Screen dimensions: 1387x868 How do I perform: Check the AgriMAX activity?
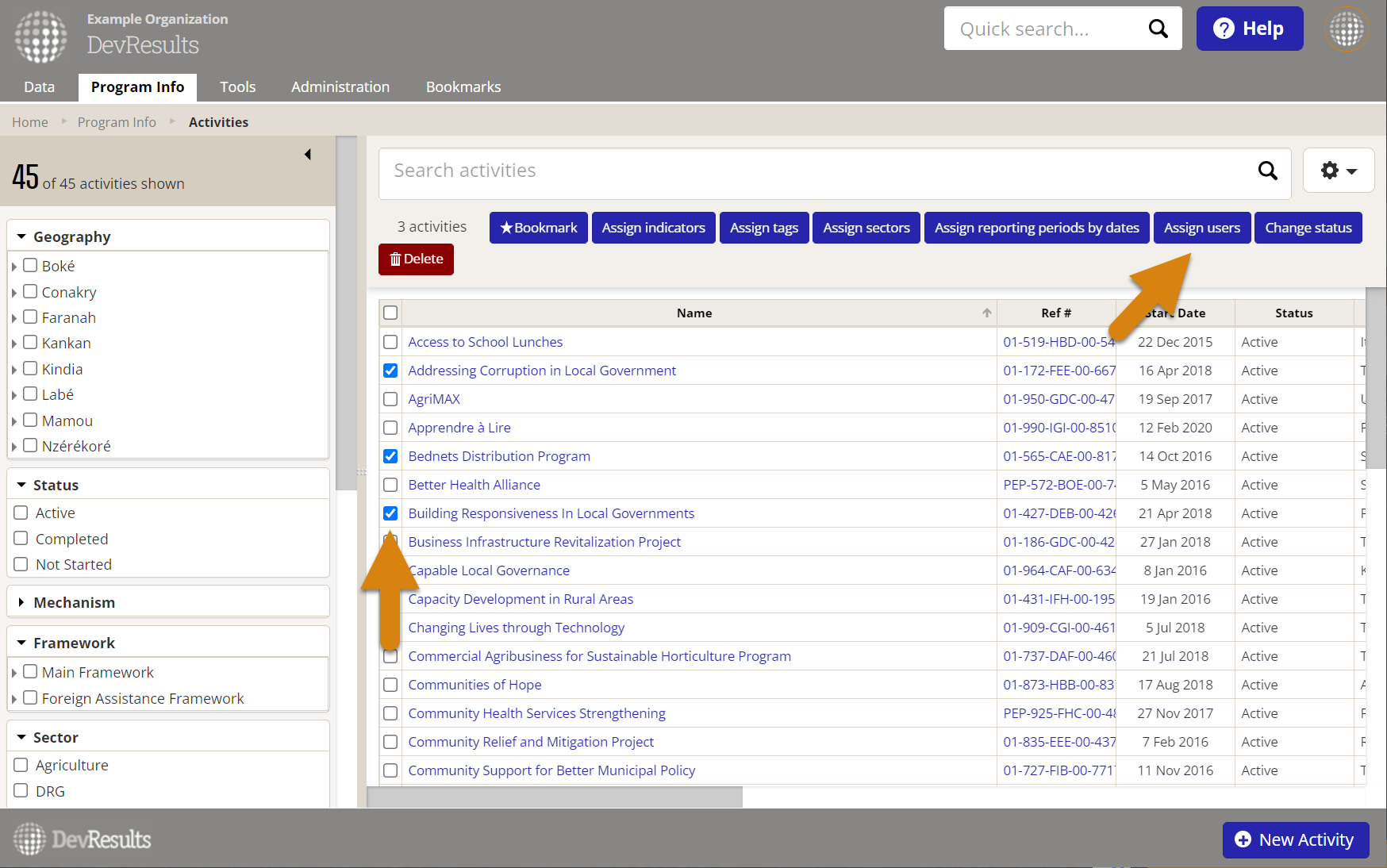click(390, 399)
